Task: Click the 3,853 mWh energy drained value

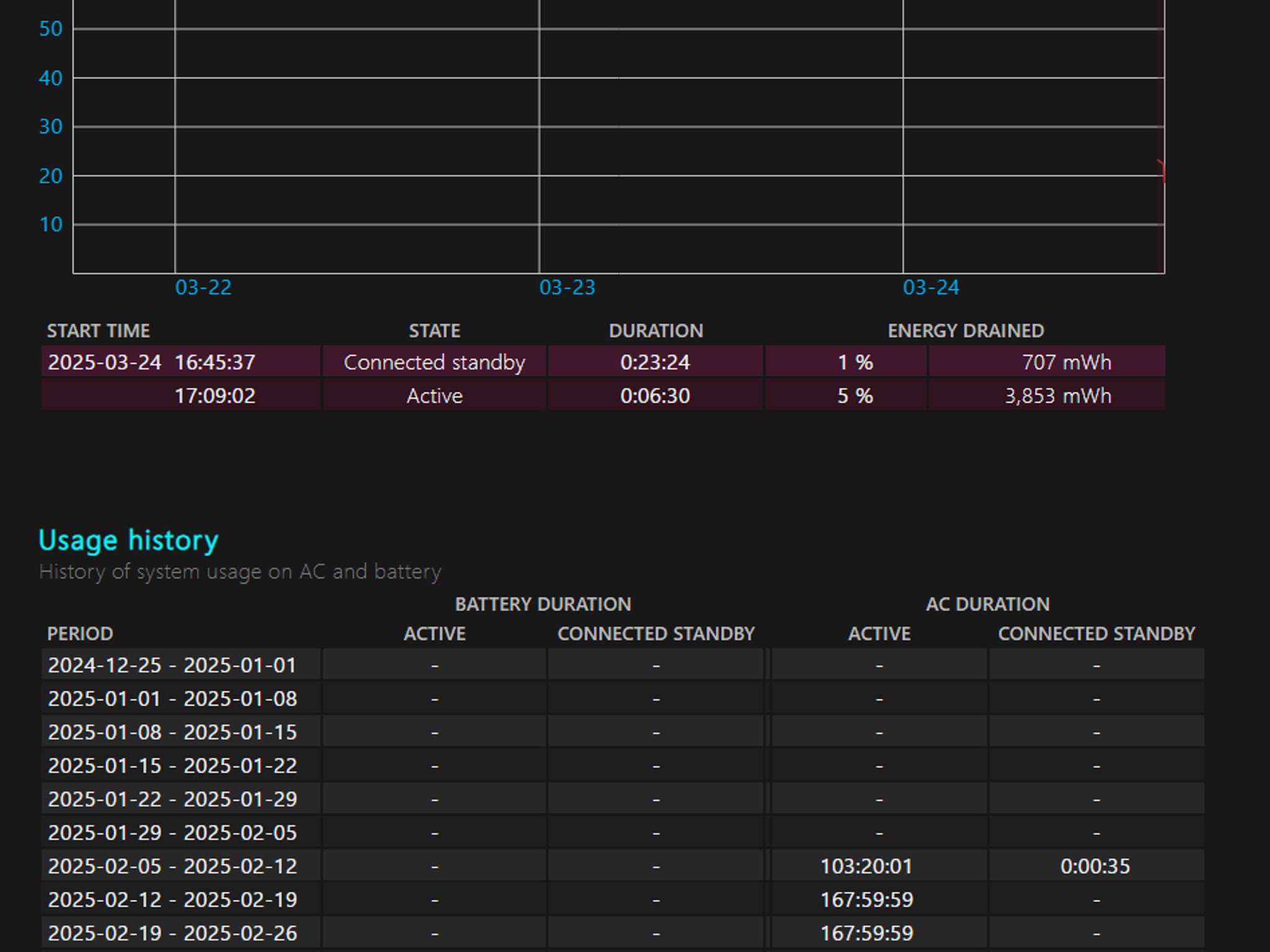Action: pos(1057,395)
